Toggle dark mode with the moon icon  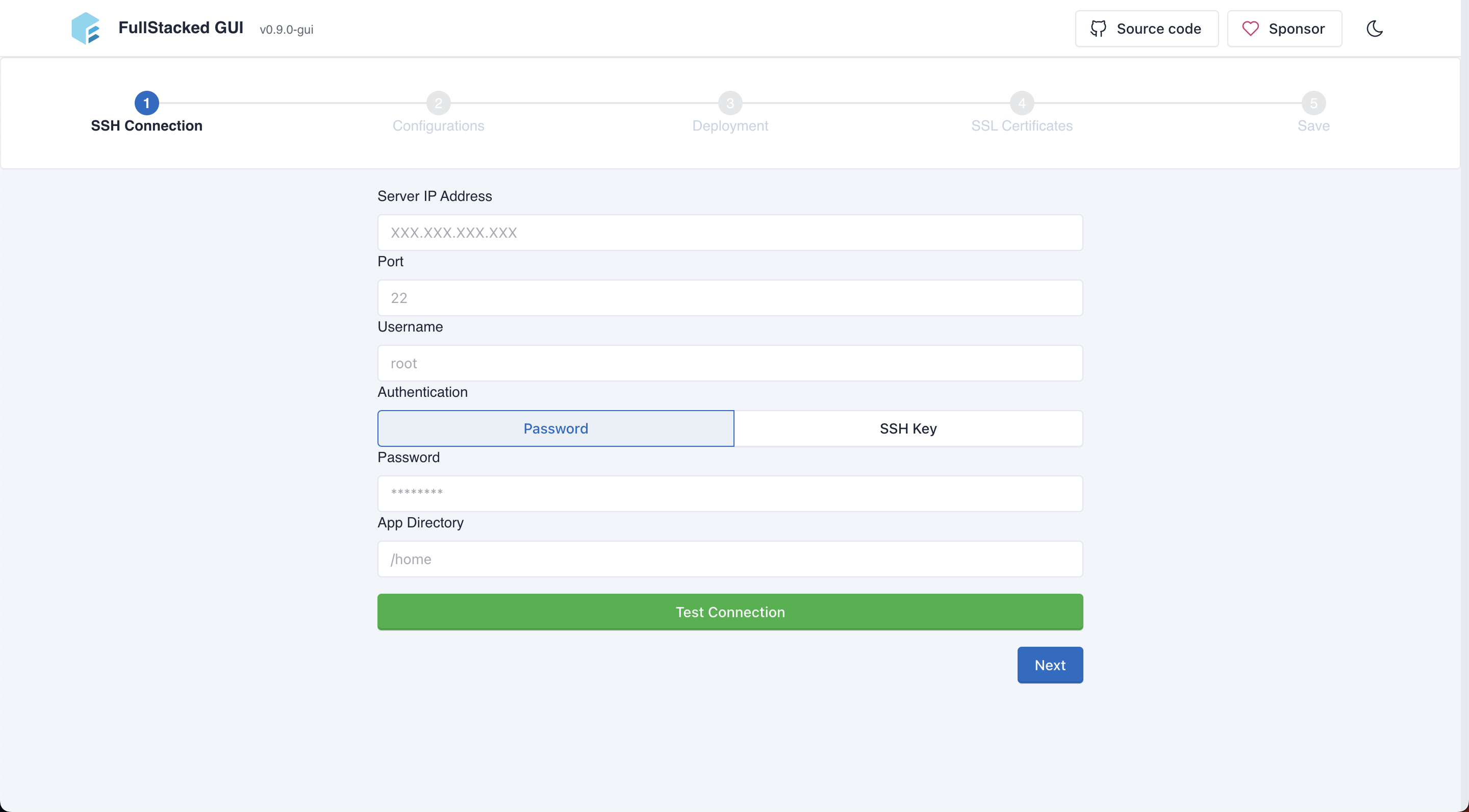click(x=1376, y=28)
